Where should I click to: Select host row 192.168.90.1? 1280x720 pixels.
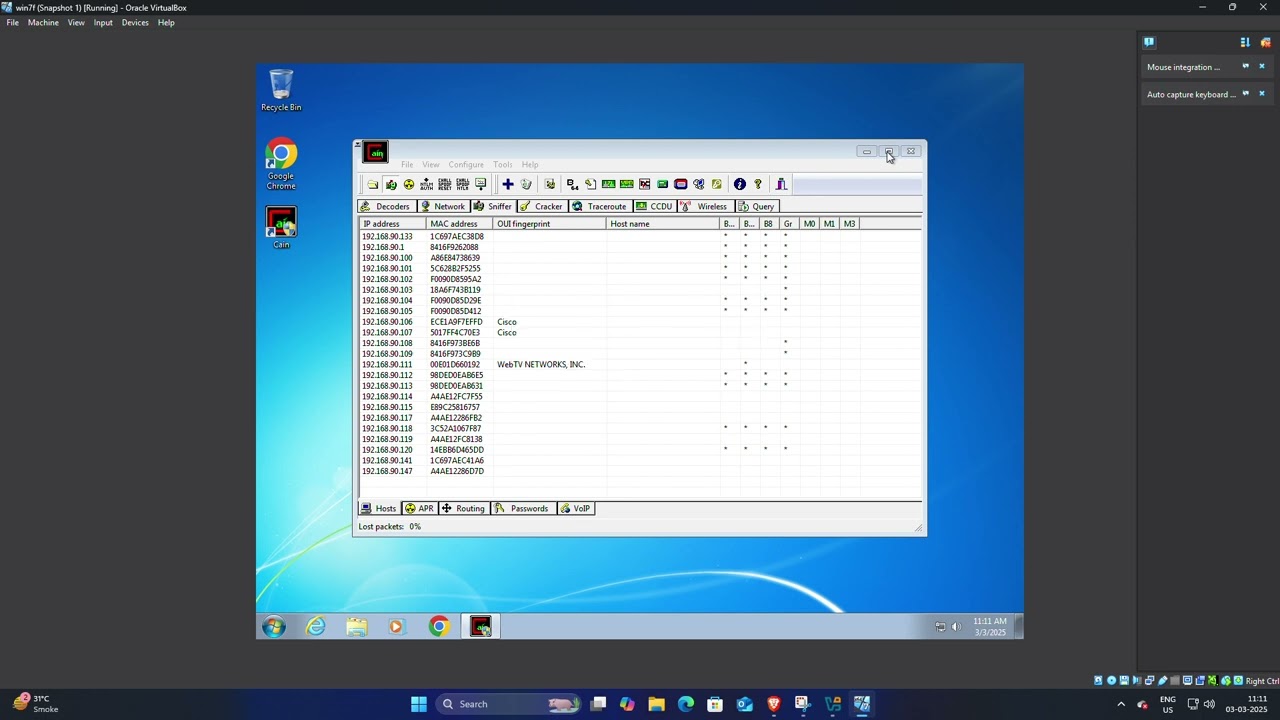click(x=640, y=247)
